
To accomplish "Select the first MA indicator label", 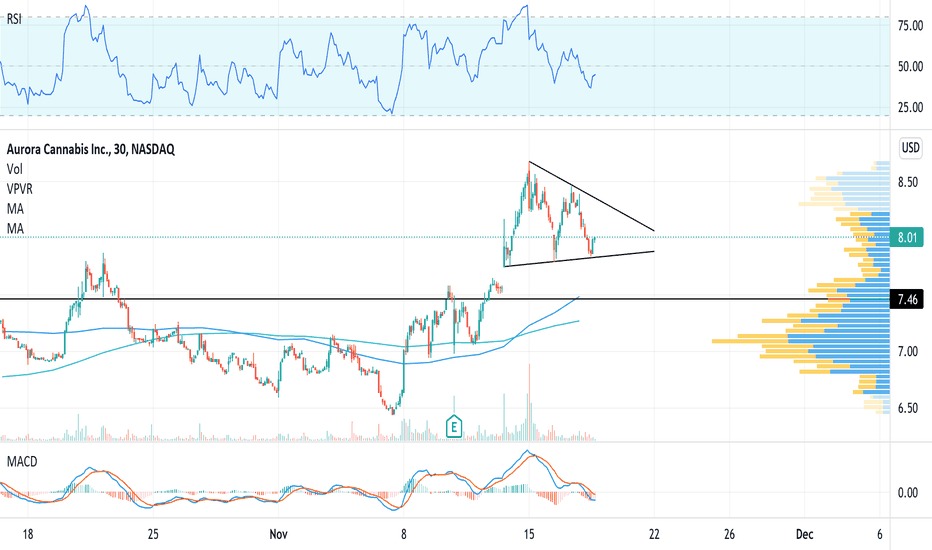I will pos(15,209).
